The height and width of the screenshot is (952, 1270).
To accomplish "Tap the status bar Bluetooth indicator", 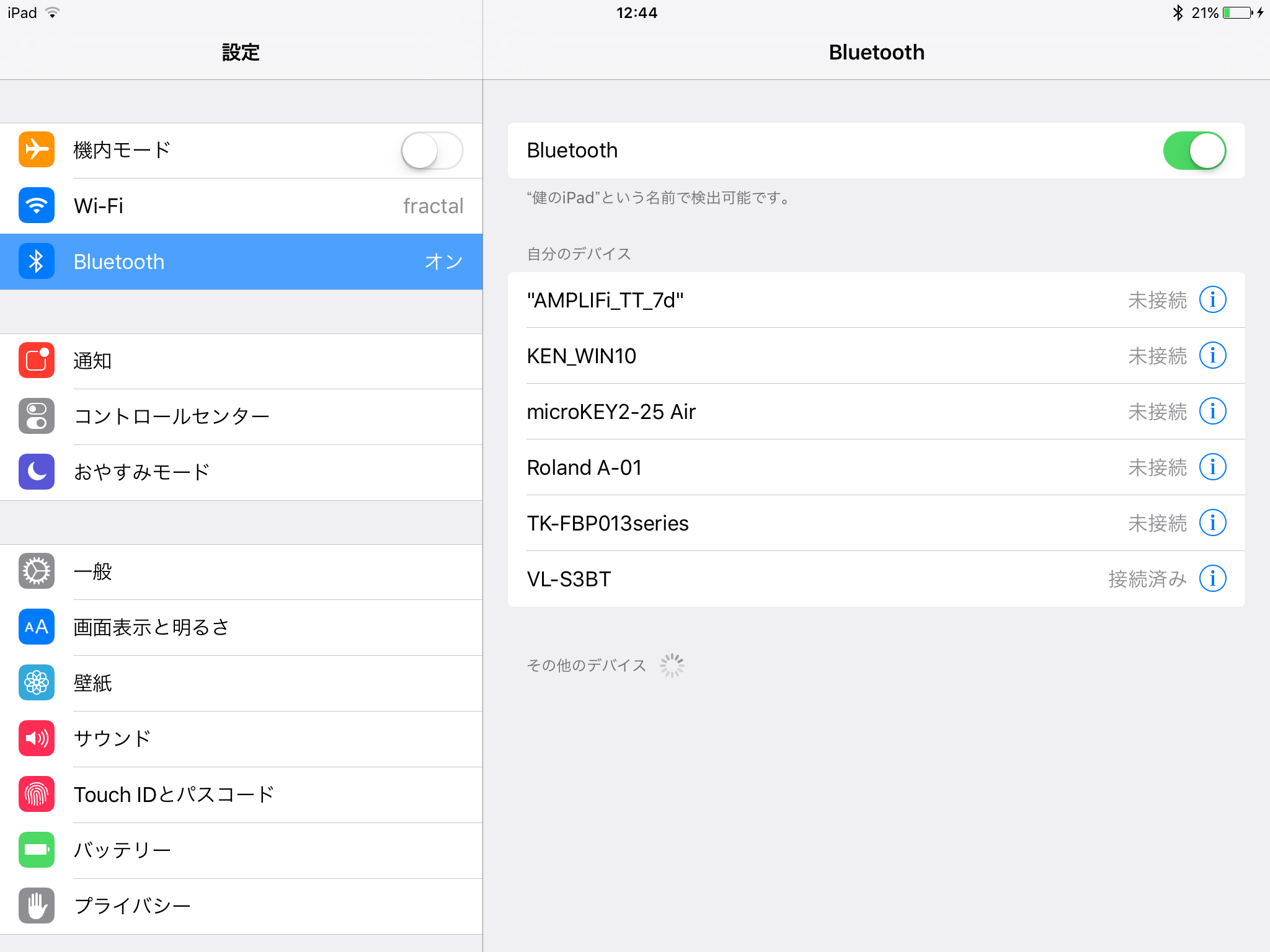I will pos(1178,13).
